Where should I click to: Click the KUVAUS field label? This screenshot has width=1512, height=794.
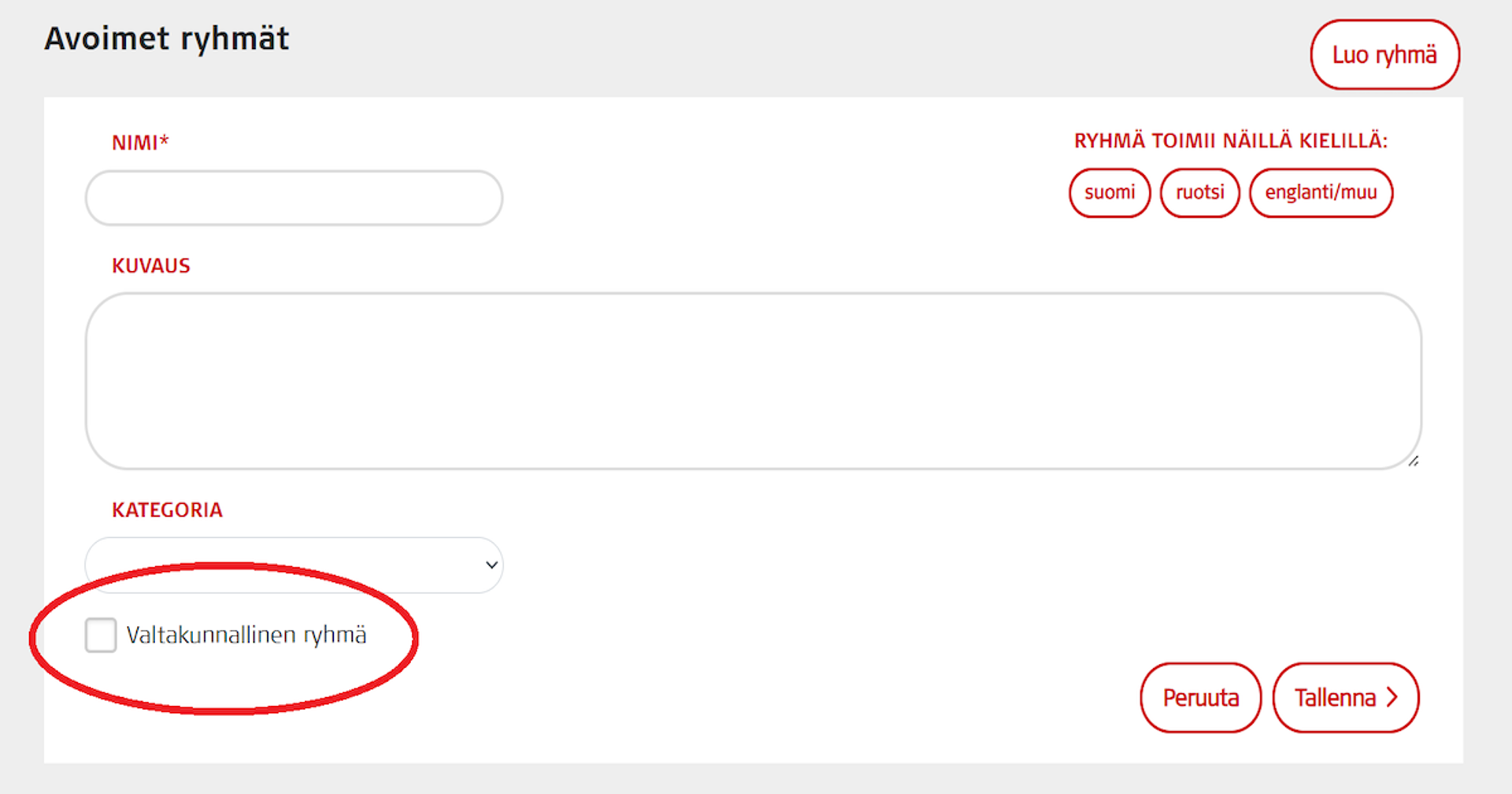[x=151, y=266]
